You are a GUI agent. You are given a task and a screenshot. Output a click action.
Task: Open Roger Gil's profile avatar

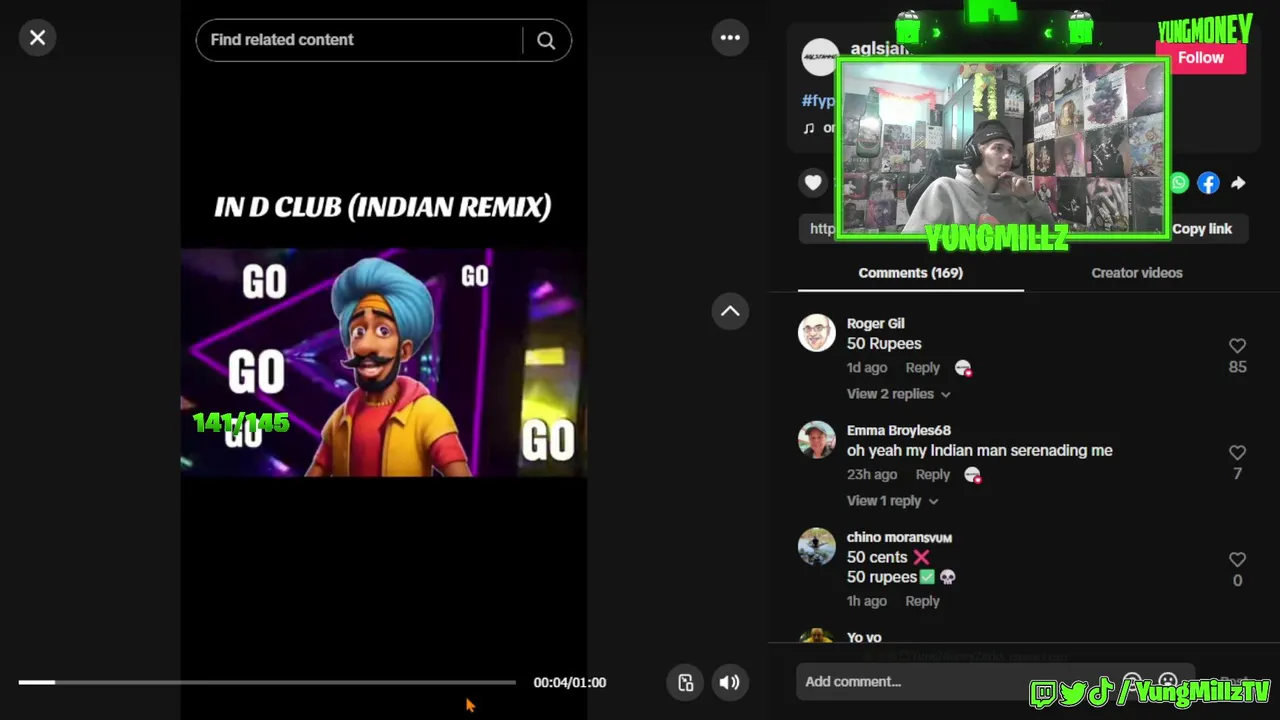click(x=816, y=333)
